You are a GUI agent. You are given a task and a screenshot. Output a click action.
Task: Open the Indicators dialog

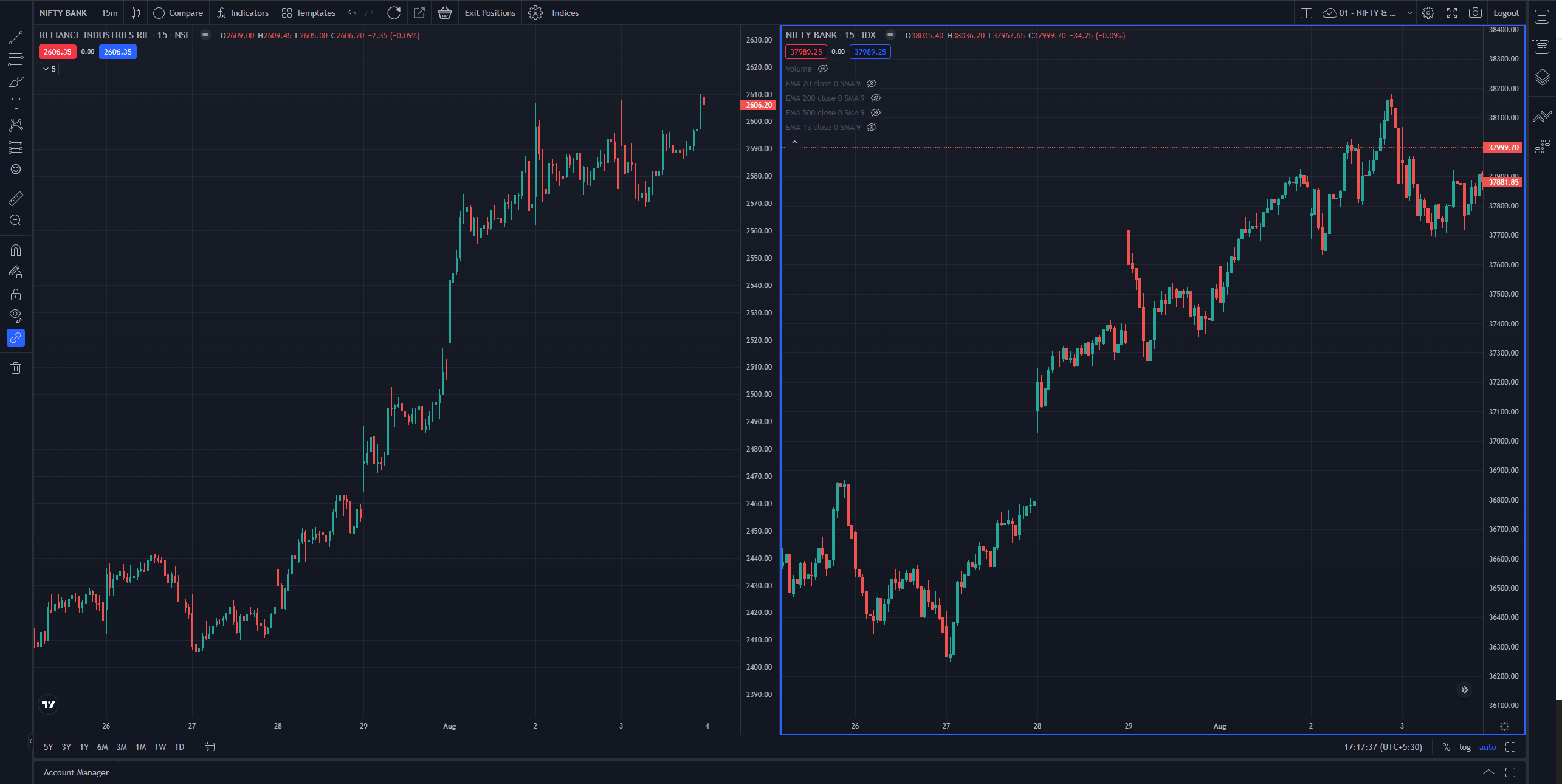pos(243,13)
